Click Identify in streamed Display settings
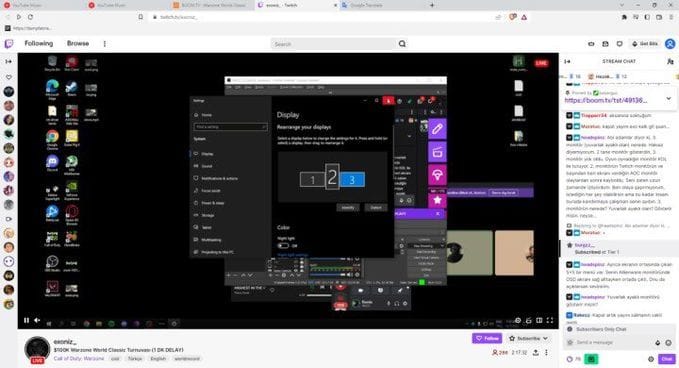 pos(348,207)
